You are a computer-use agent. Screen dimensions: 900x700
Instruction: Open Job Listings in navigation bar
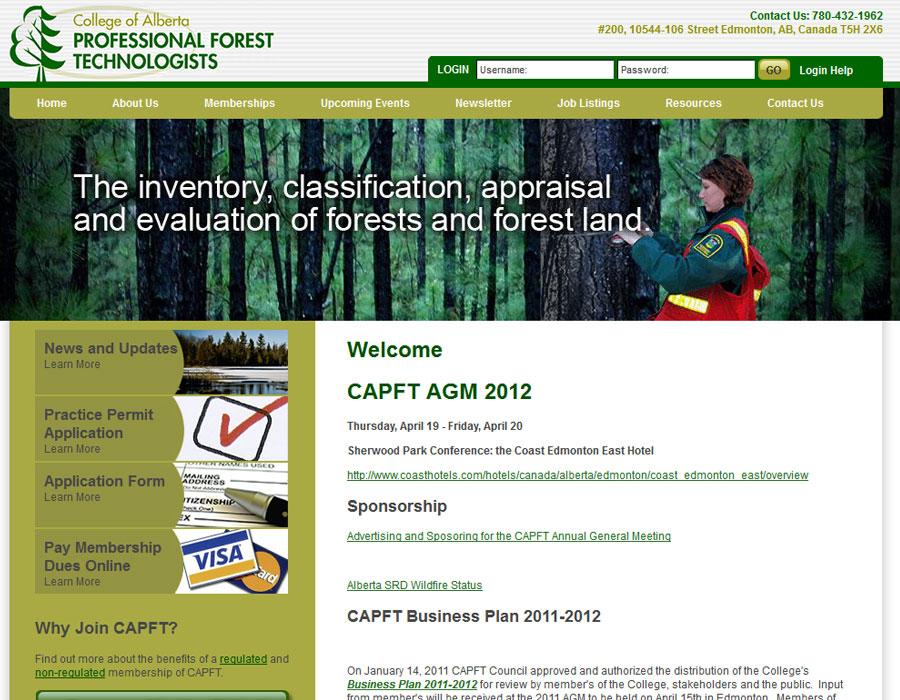(588, 103)
